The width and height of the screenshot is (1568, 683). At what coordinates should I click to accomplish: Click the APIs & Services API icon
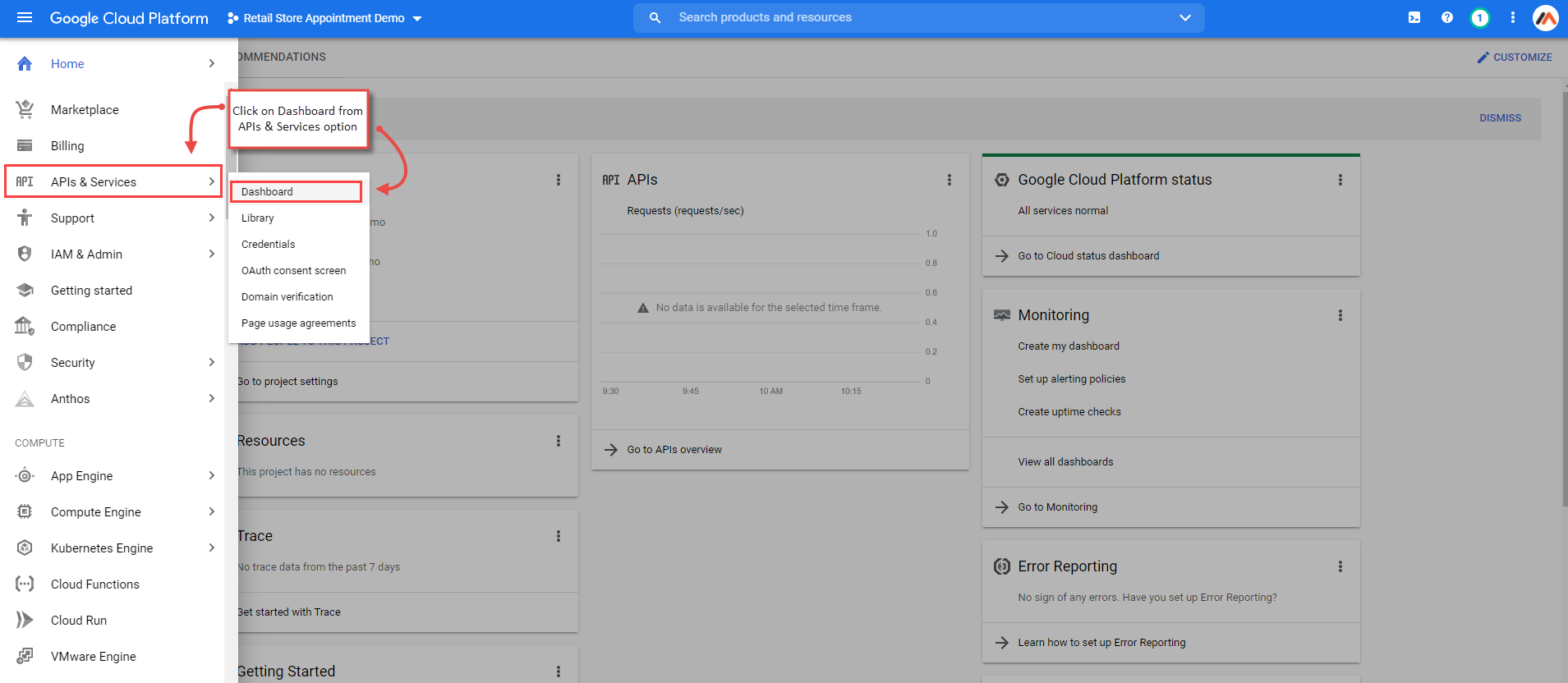[25, 181]
